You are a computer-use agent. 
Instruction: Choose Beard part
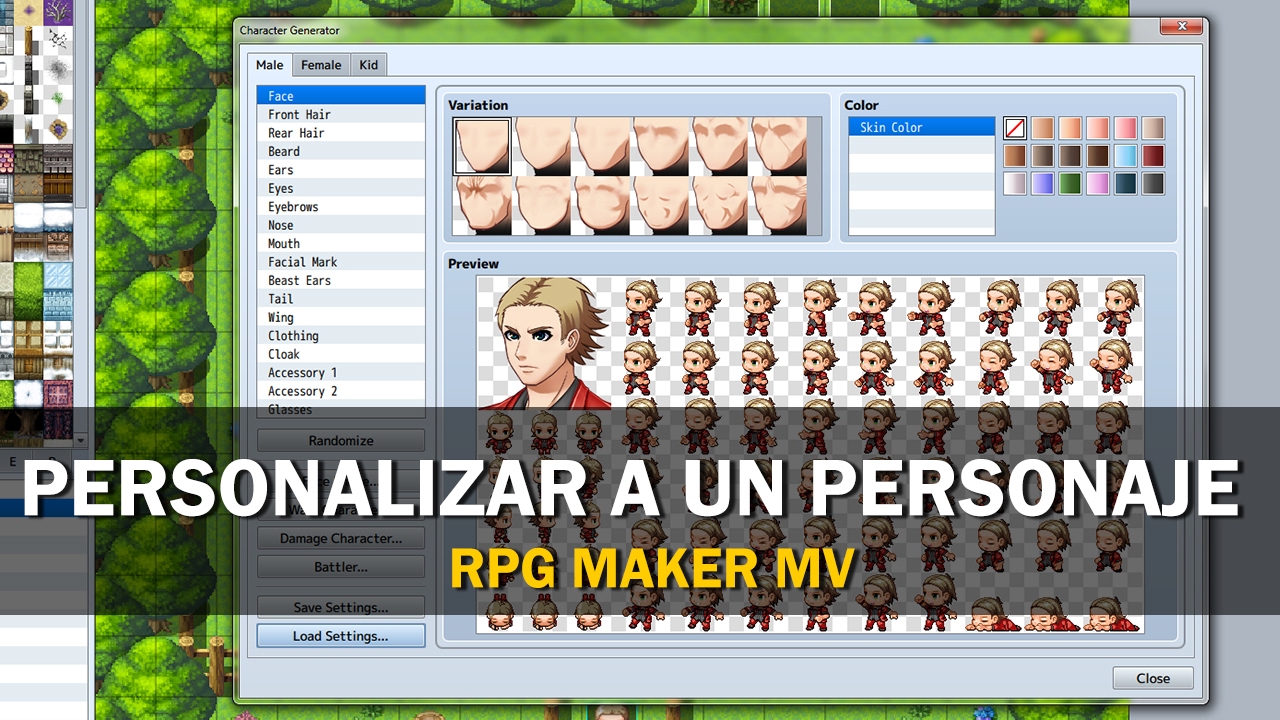(341, 151)
